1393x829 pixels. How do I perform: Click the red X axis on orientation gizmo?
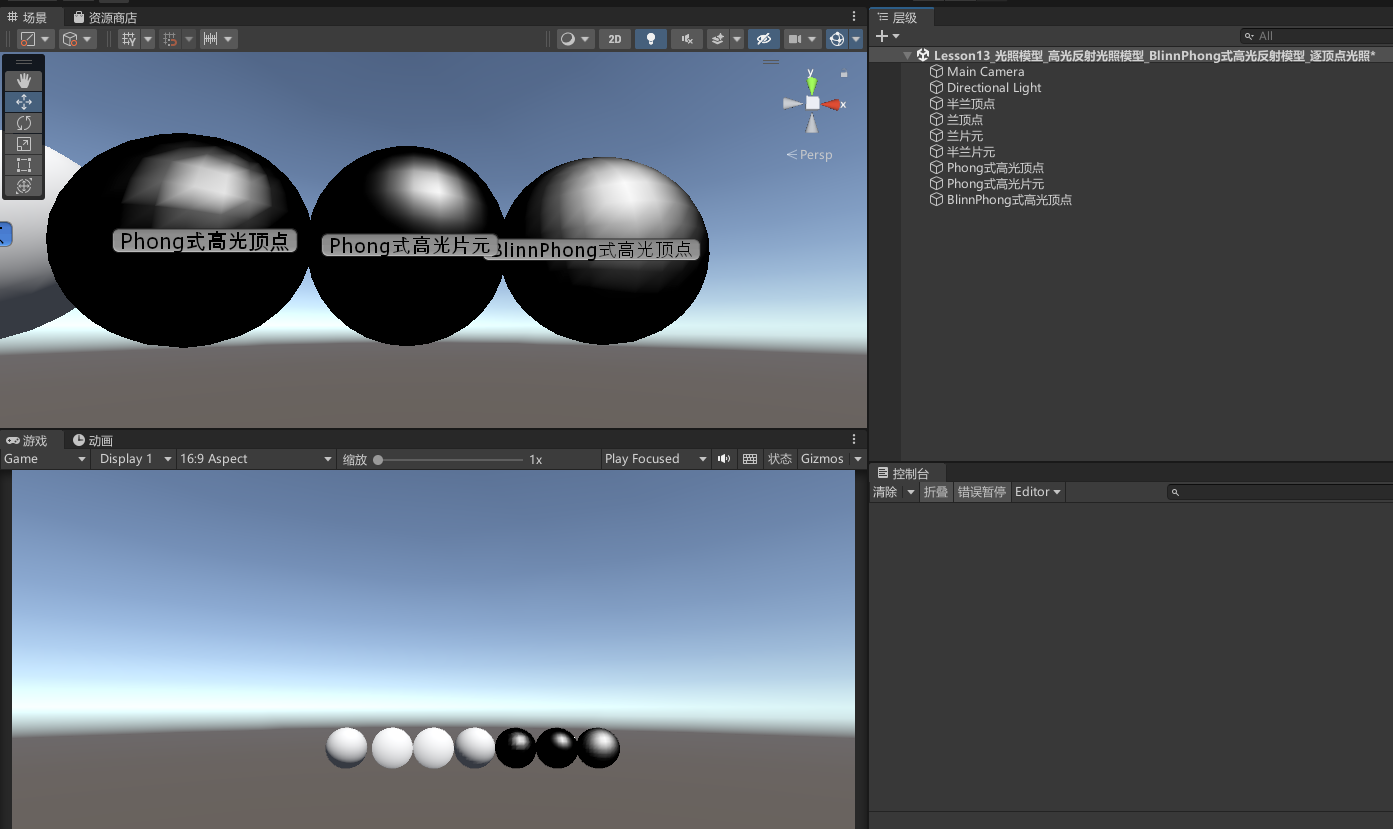click(x=832, y=104)
